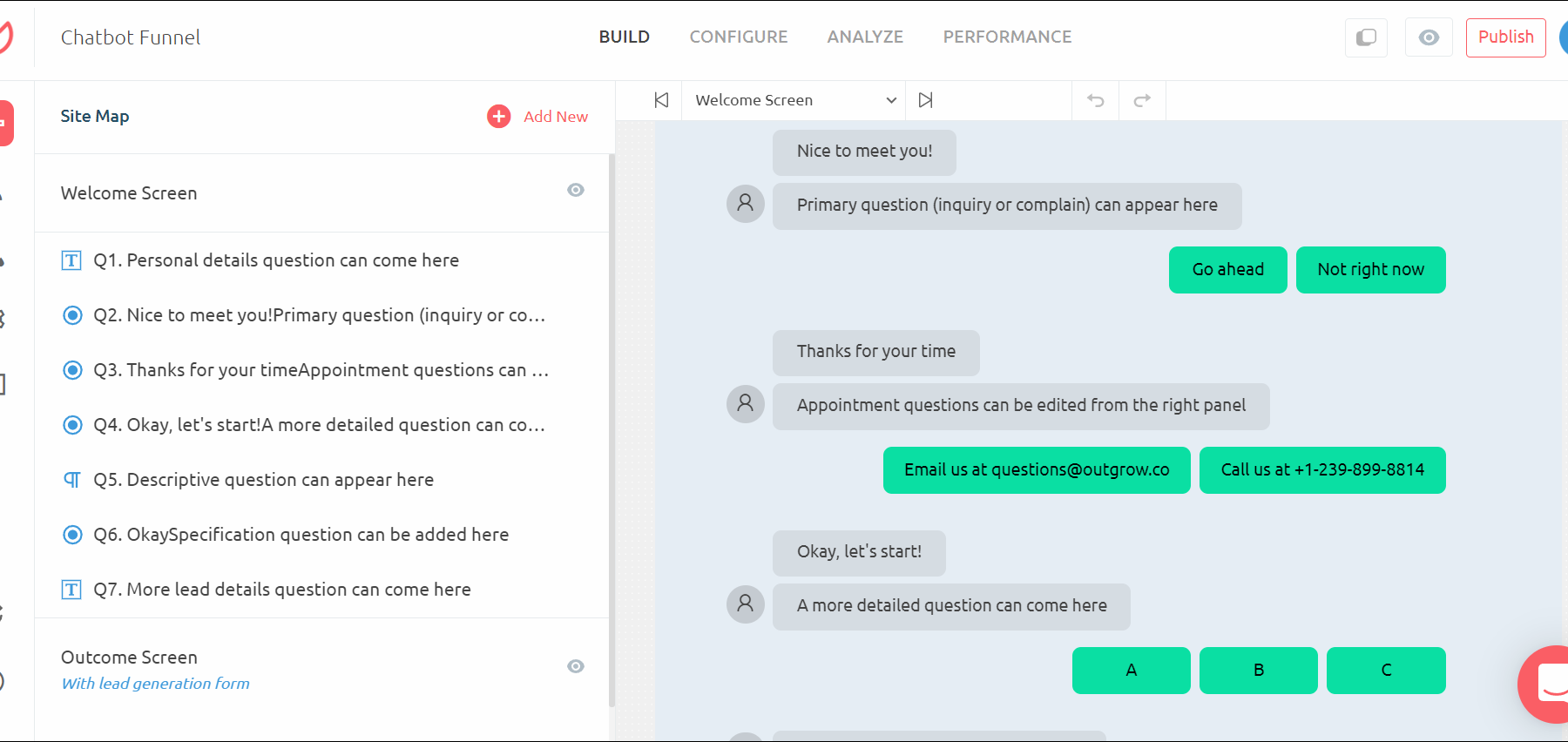Toggle Welcome Screen visibility eye
1568x742 pixels.
tap(576, 190)
